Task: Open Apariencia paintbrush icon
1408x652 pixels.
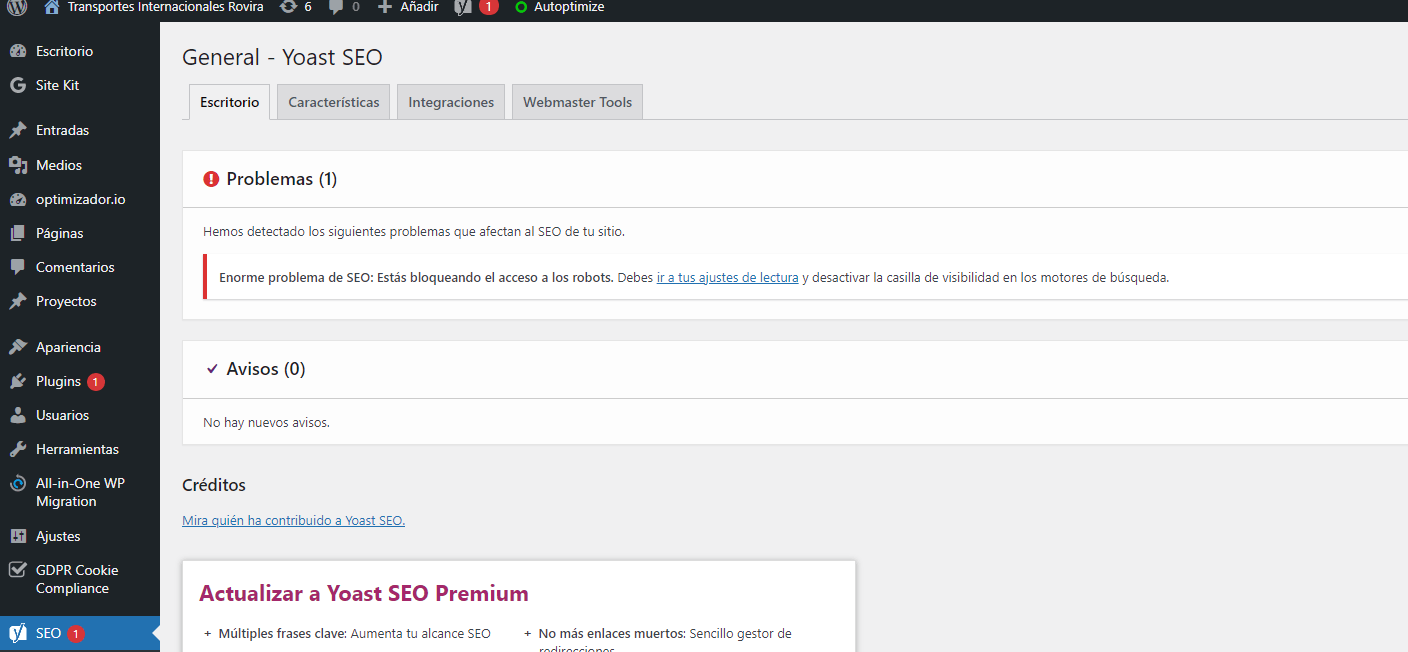Action: pyautogui.click(x=17, y=347)
